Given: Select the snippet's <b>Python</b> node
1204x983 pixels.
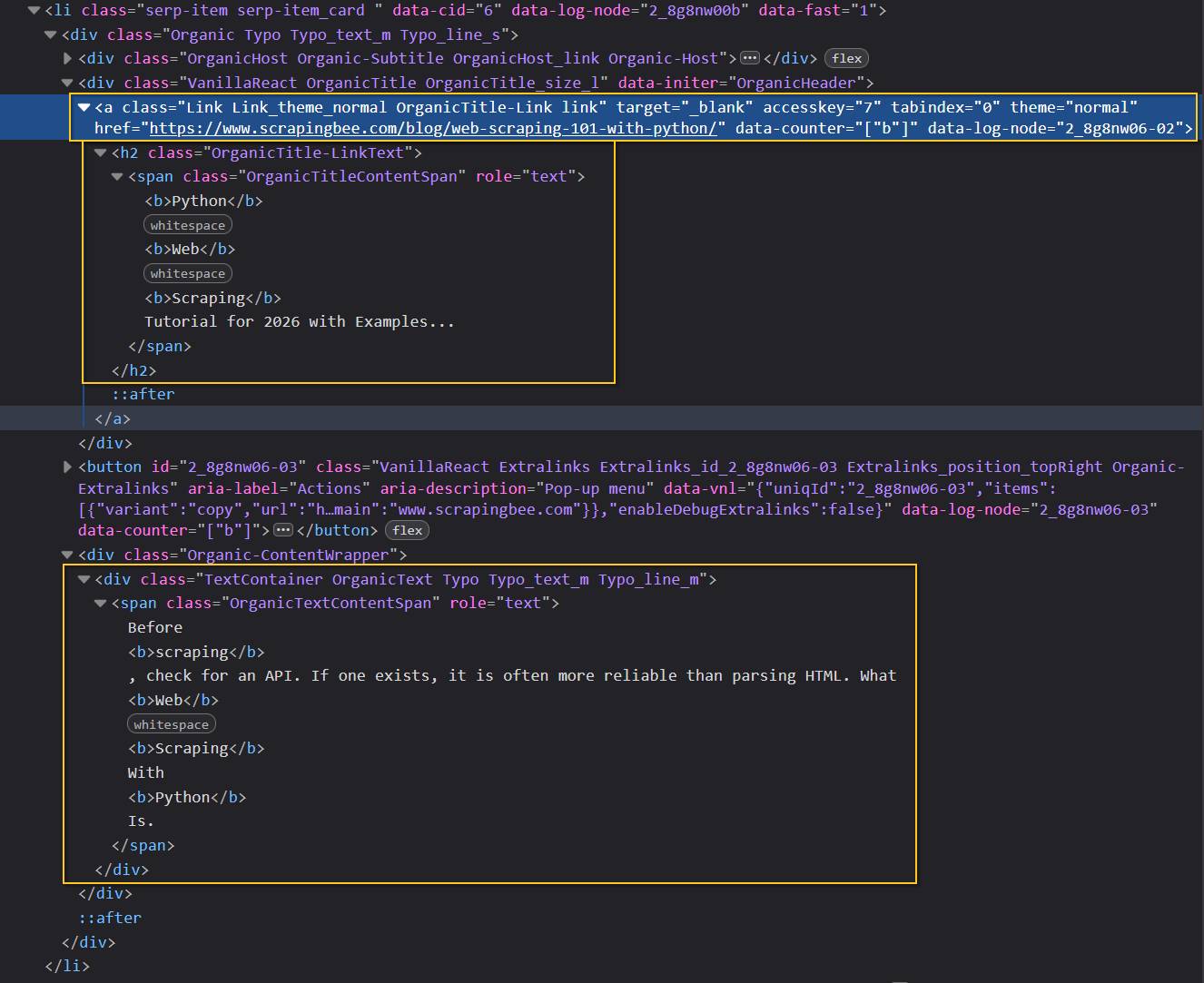Looking at the screenshot, I should 187,797.
